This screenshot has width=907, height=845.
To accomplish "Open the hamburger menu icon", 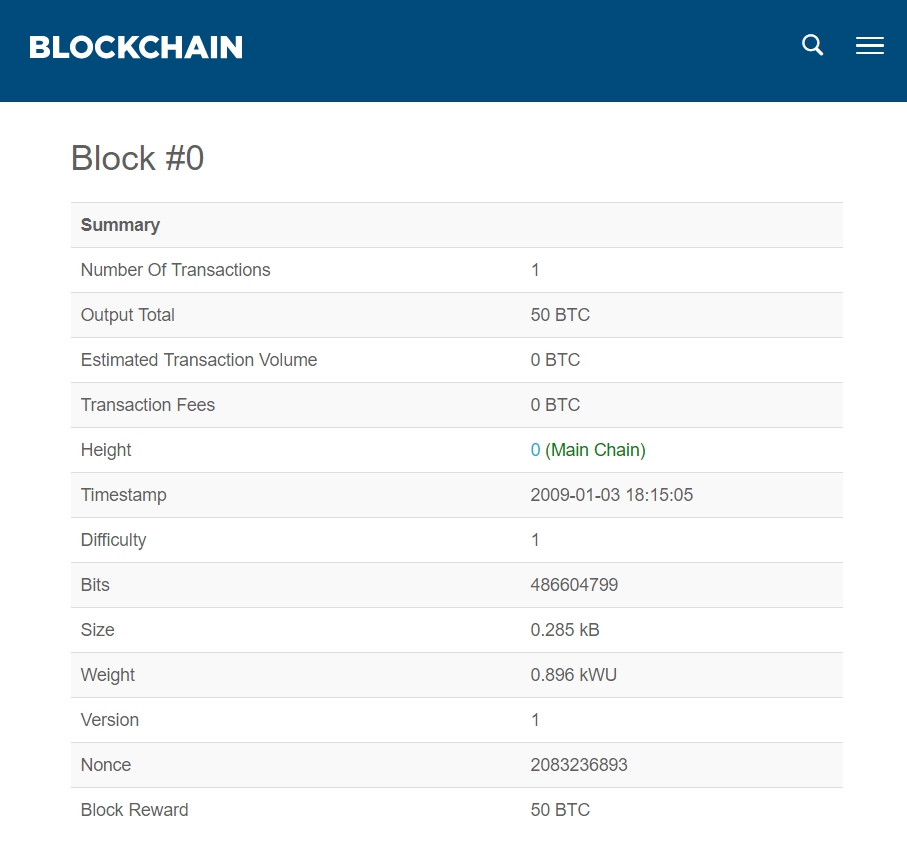I will tap(869, 45).
